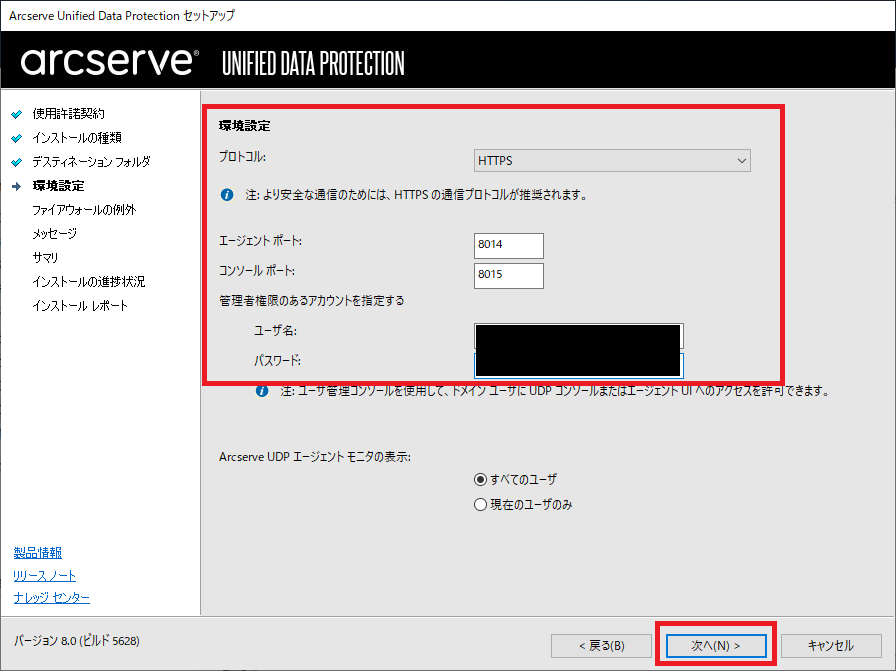Viewport: 896px width, 671px height.
Task: Click the 管理者権限のあるアカウントを指定する text
Action: pos(312,301)
